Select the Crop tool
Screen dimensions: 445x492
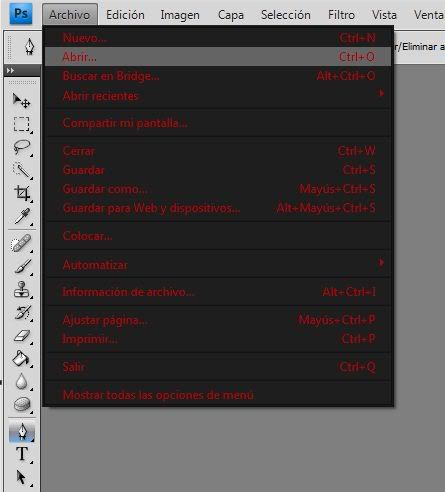pos(22,193)
